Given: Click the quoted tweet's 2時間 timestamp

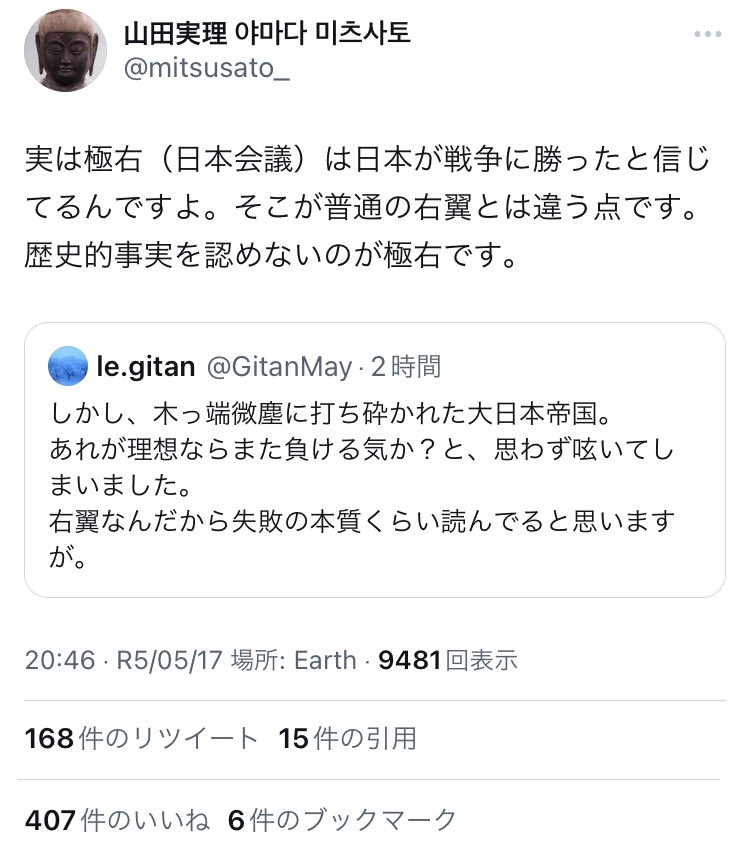Looking at the screenshot, I should point(405,367).
